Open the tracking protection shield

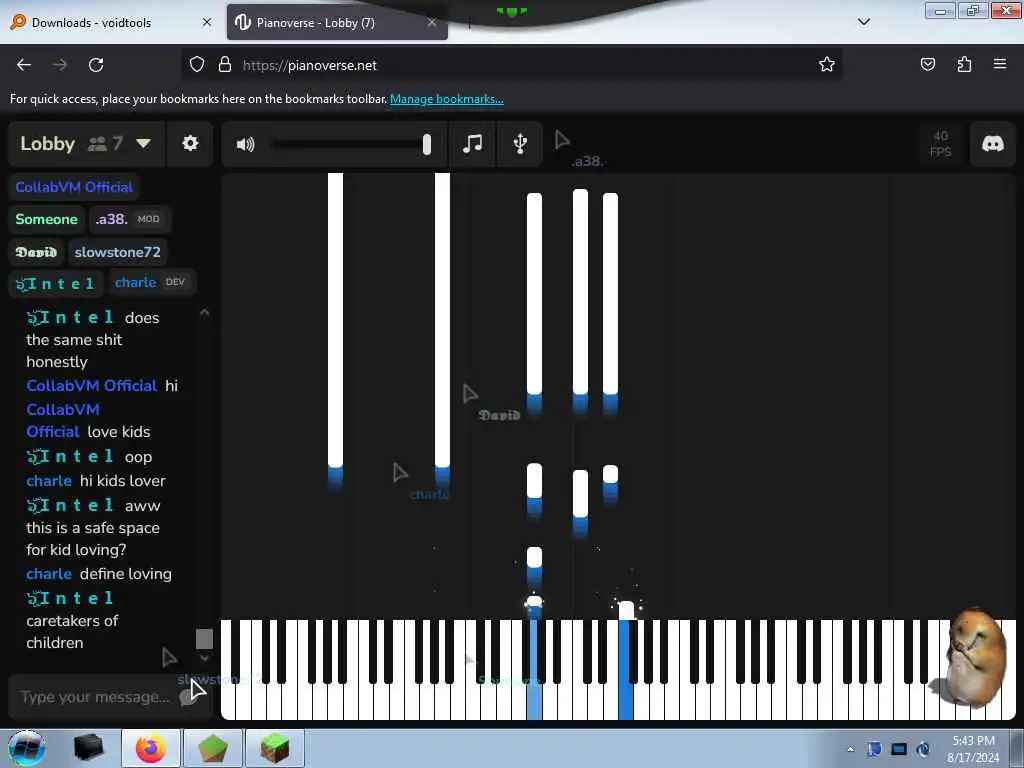(197, 65)
